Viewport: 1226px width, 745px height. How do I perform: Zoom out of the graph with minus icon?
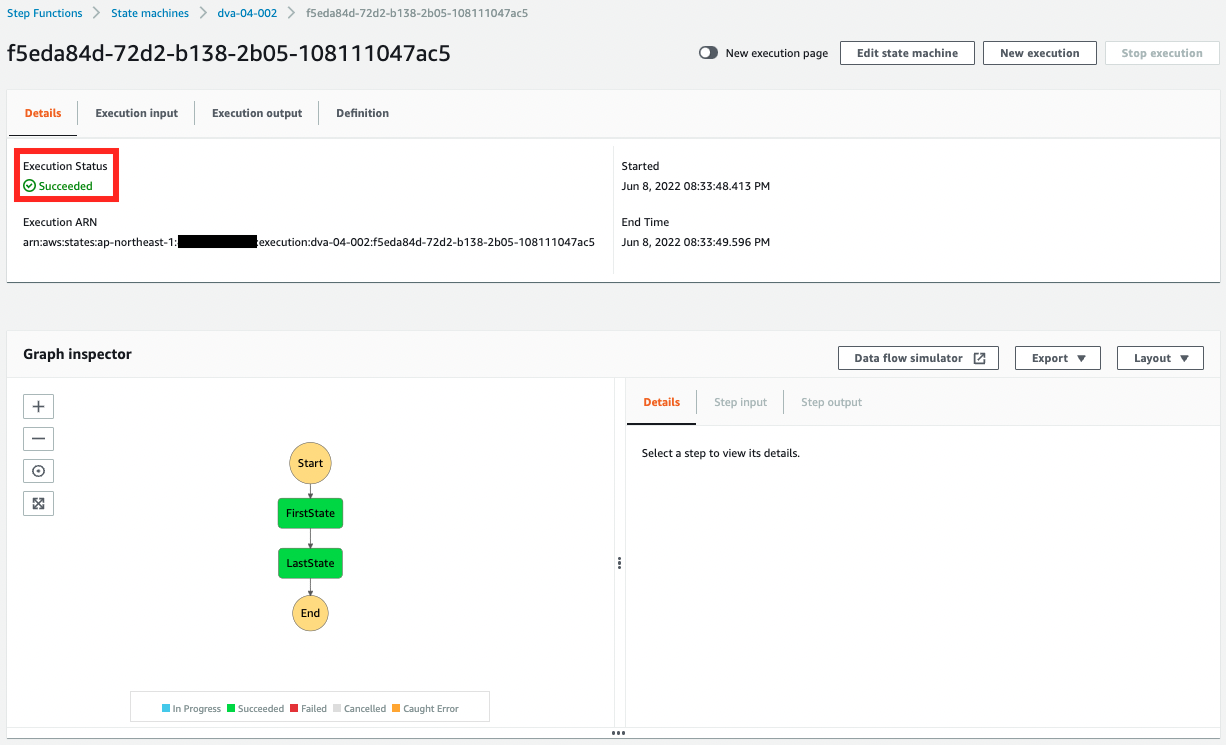38,439
